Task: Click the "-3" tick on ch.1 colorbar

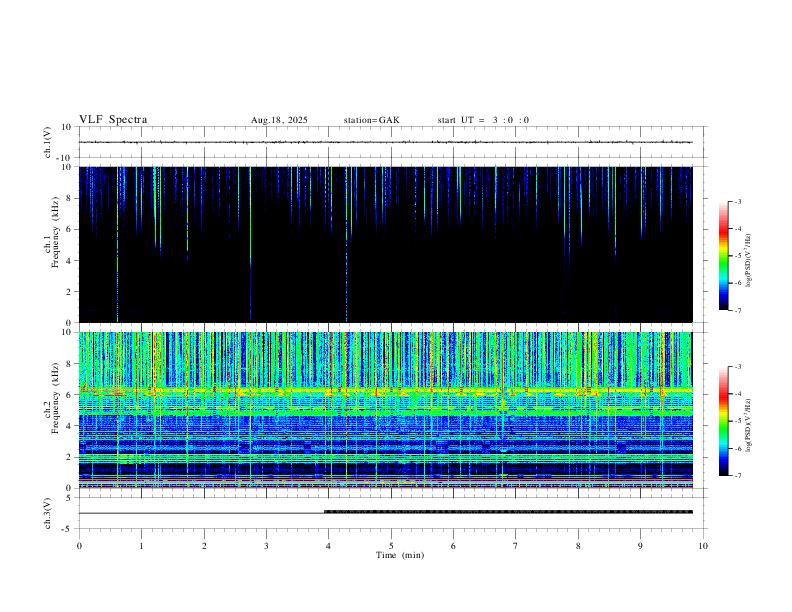Action: [738, 201]
